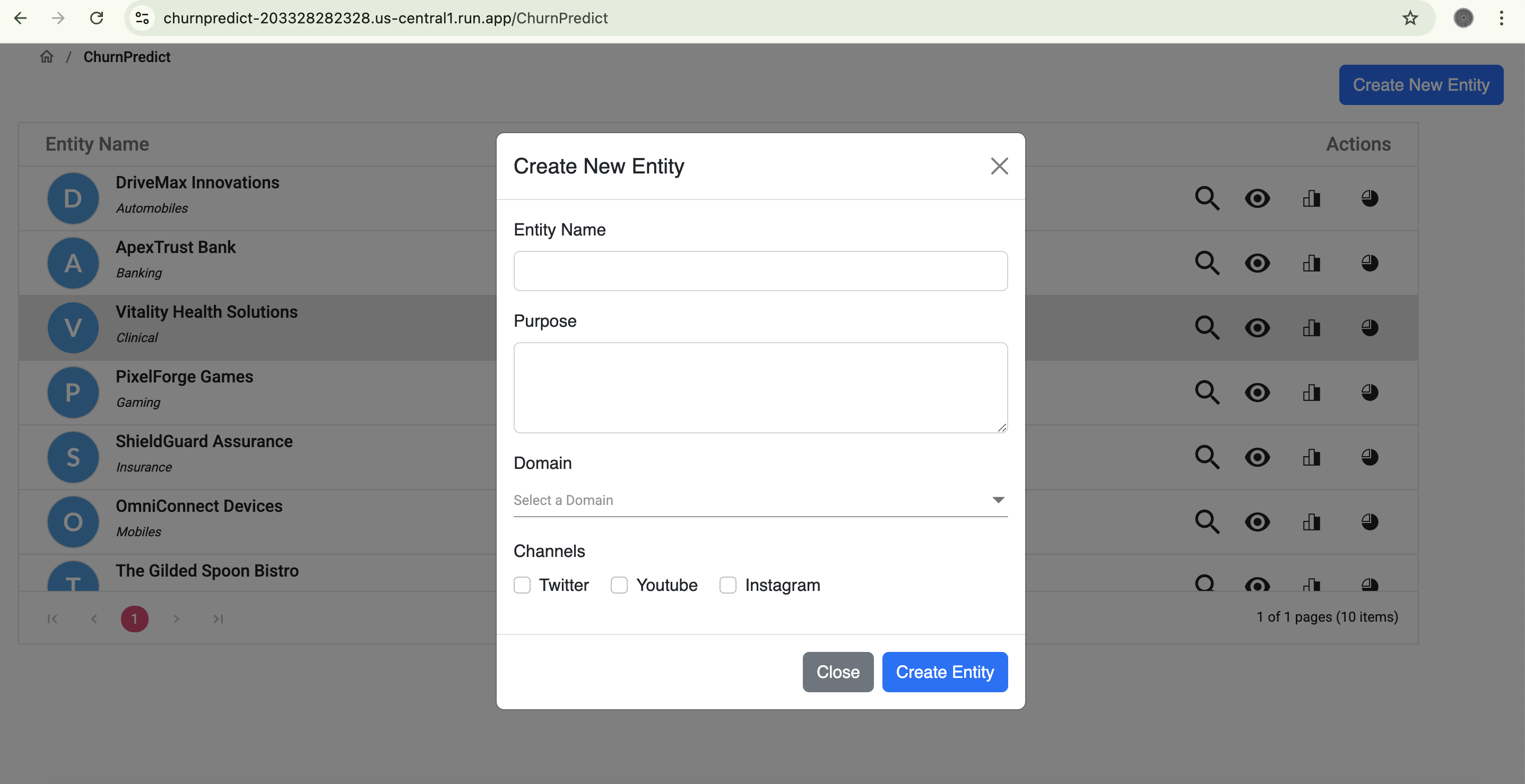Screen dimensions: 1525x784
Task: Open the browser three-dot menu
Action: coord(1501,19)
